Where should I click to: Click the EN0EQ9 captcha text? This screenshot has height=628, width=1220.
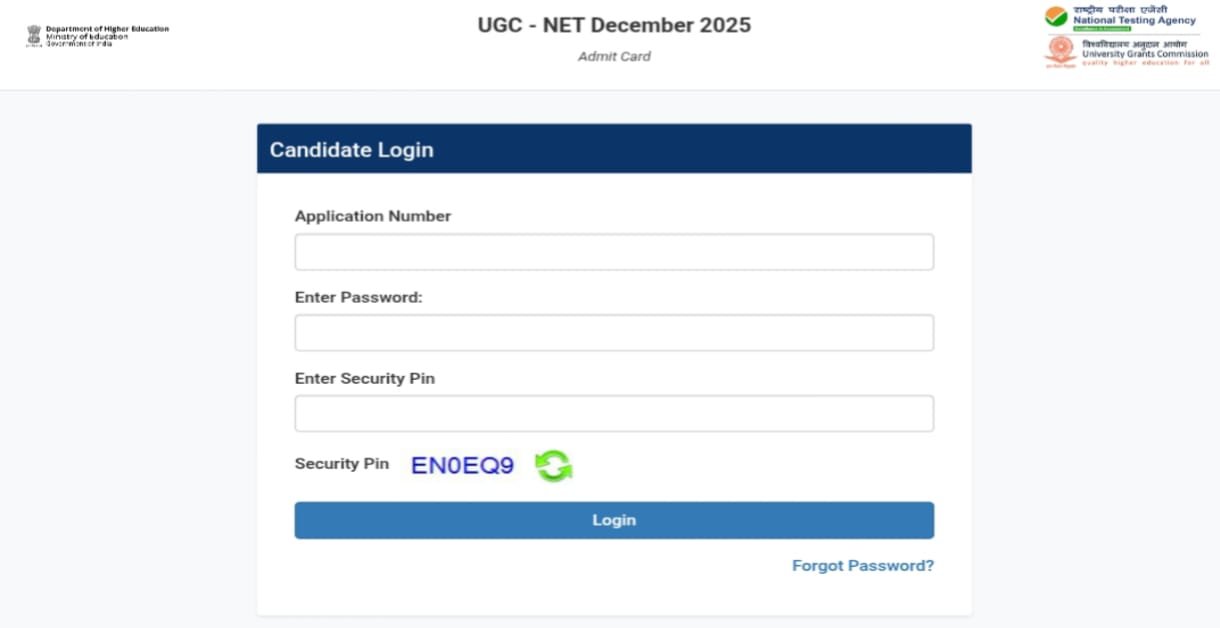click(462, 465)
